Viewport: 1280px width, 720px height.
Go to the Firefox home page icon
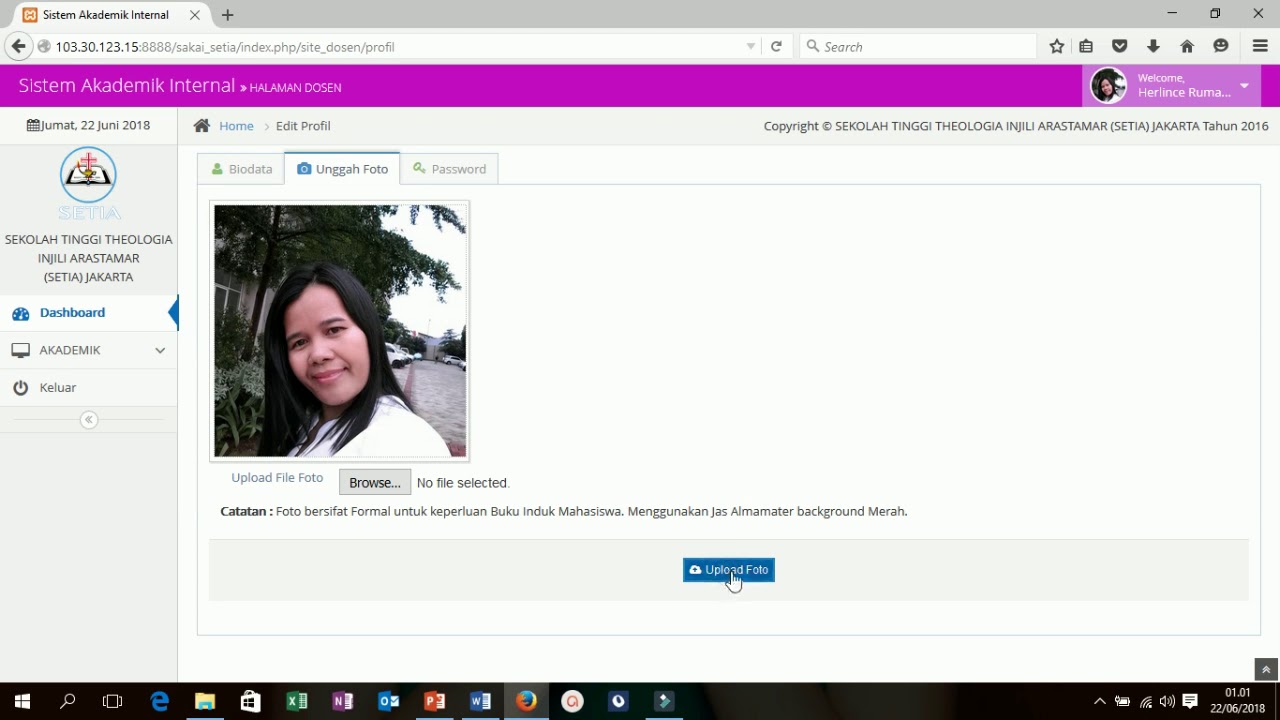click(x=1187, y=46)
